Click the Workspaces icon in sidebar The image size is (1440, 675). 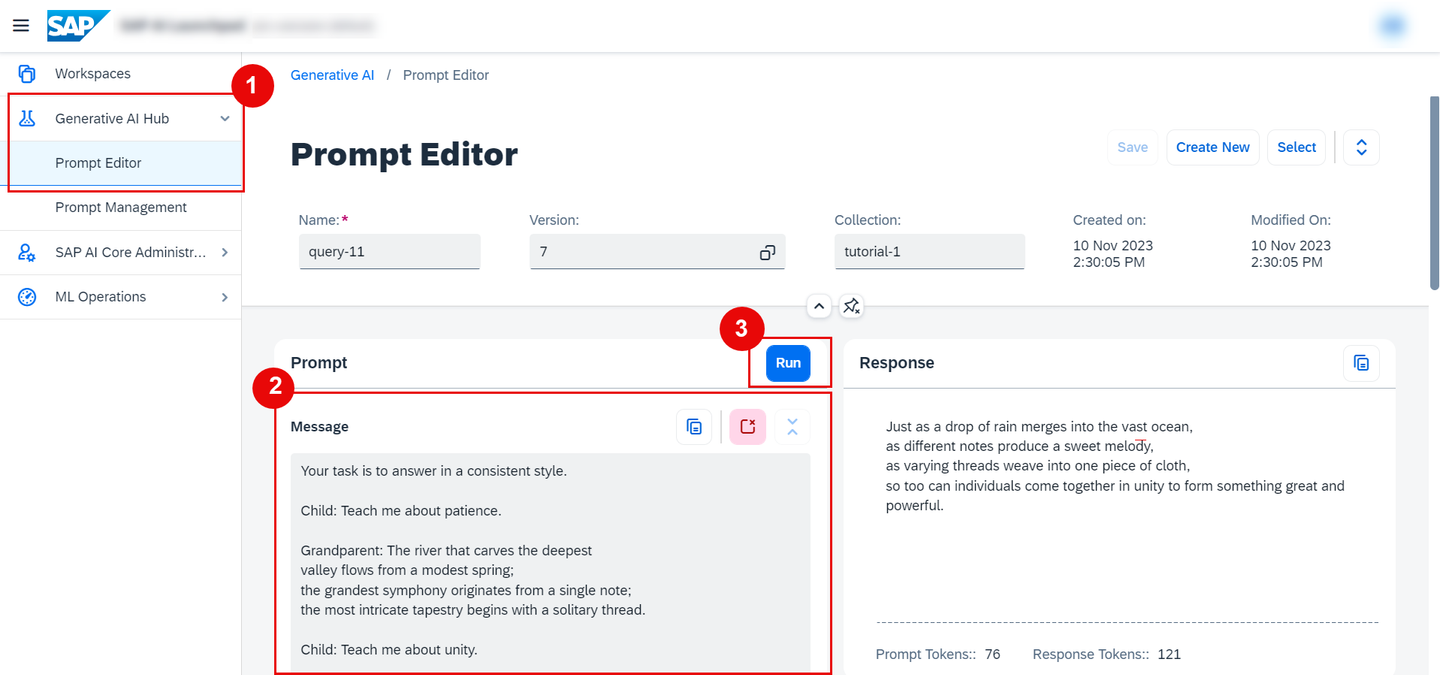(27, 74)
